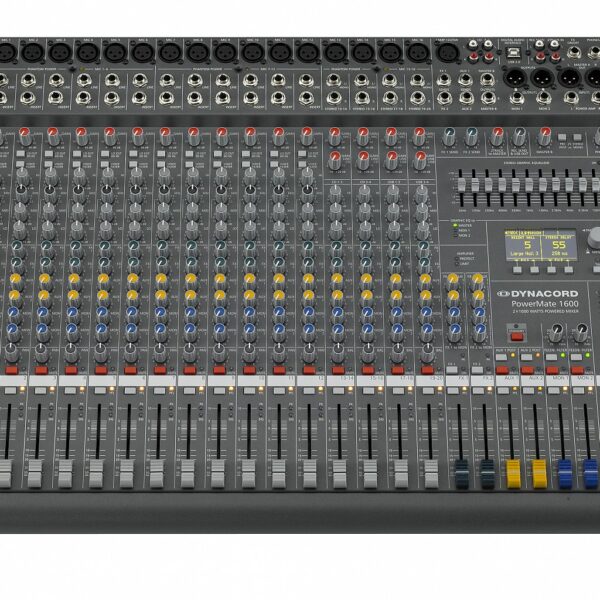Click channel 8 yellow AUX 1 knob

coord(191,282)
